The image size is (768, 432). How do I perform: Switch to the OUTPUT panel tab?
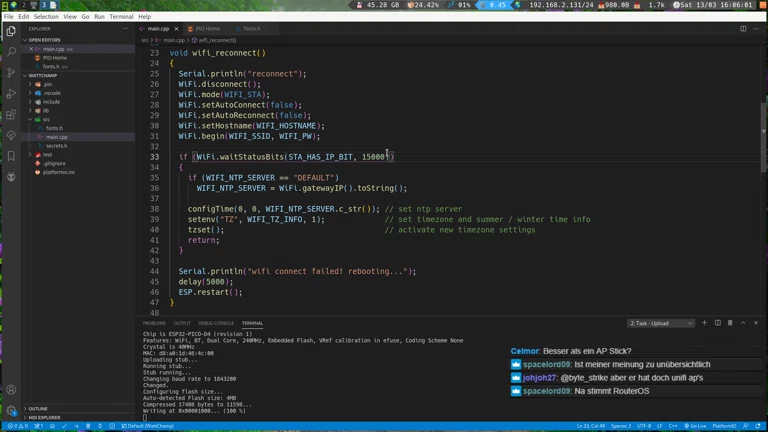tap(181, 323)
